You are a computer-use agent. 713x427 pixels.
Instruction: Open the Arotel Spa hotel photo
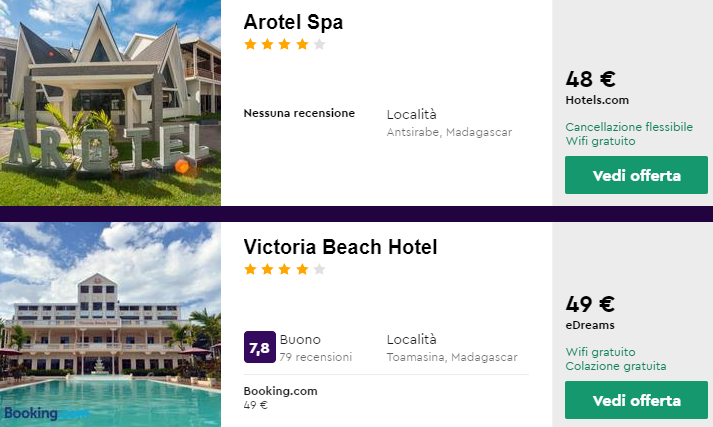click(x=110, y=102)
